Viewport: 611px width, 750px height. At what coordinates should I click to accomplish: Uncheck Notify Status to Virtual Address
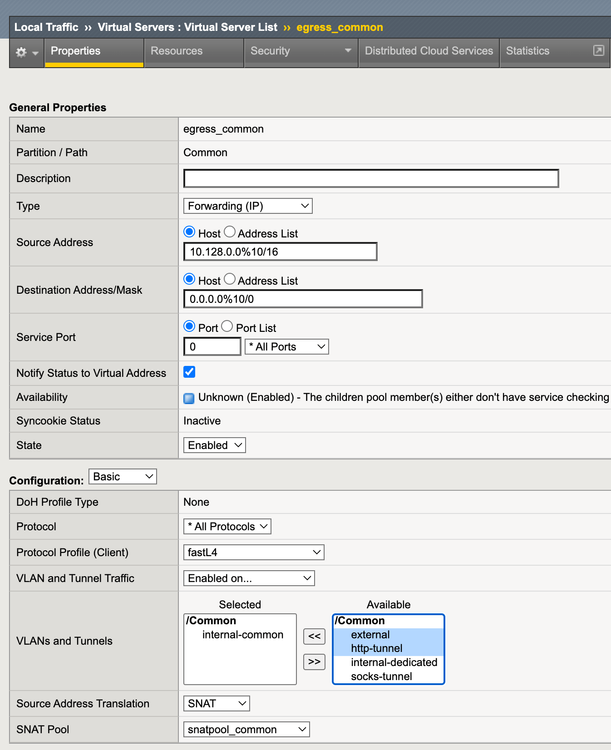click(x=190, y=373)
